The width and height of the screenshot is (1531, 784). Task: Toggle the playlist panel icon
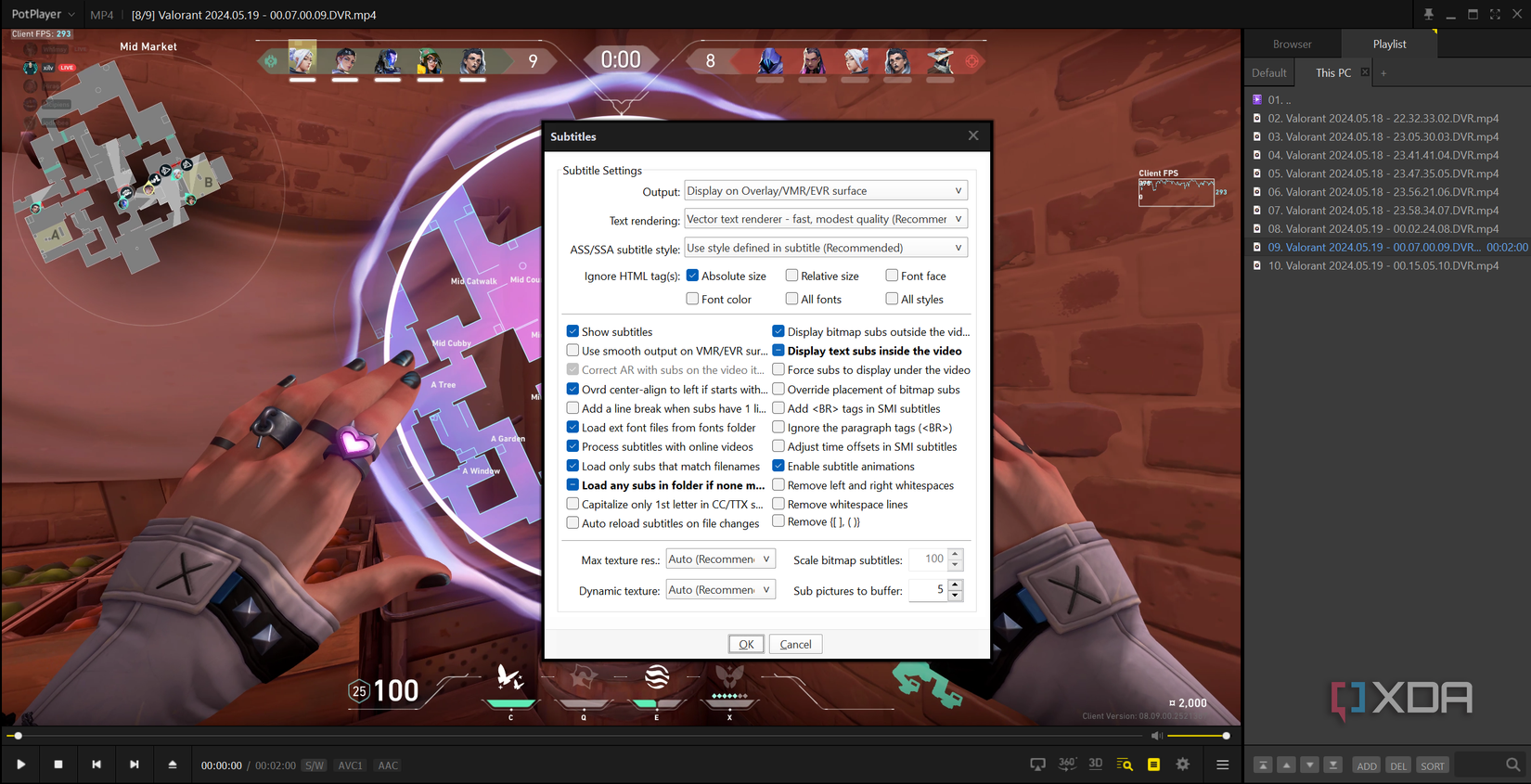[1222, 765]
